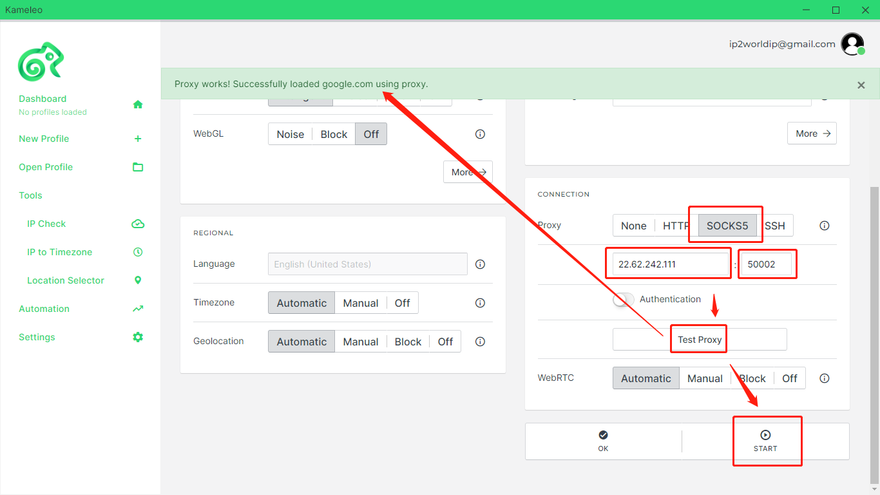Click the Dashboard home icon
This screenshot has width=880, height=495.
click(x=138, y=104)
